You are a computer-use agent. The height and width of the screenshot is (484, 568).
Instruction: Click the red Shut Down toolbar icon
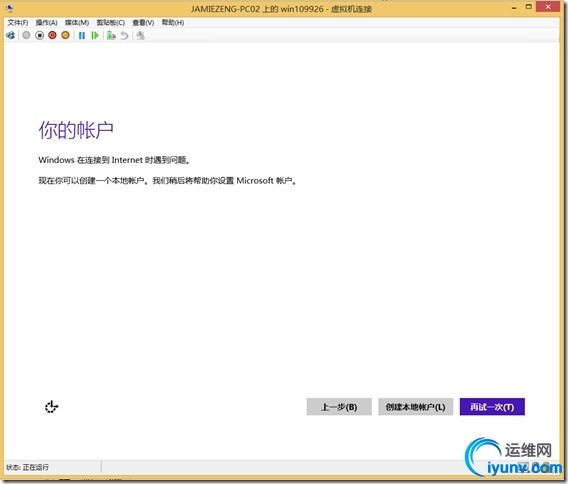pyautogui.click(x=53, y=36)
